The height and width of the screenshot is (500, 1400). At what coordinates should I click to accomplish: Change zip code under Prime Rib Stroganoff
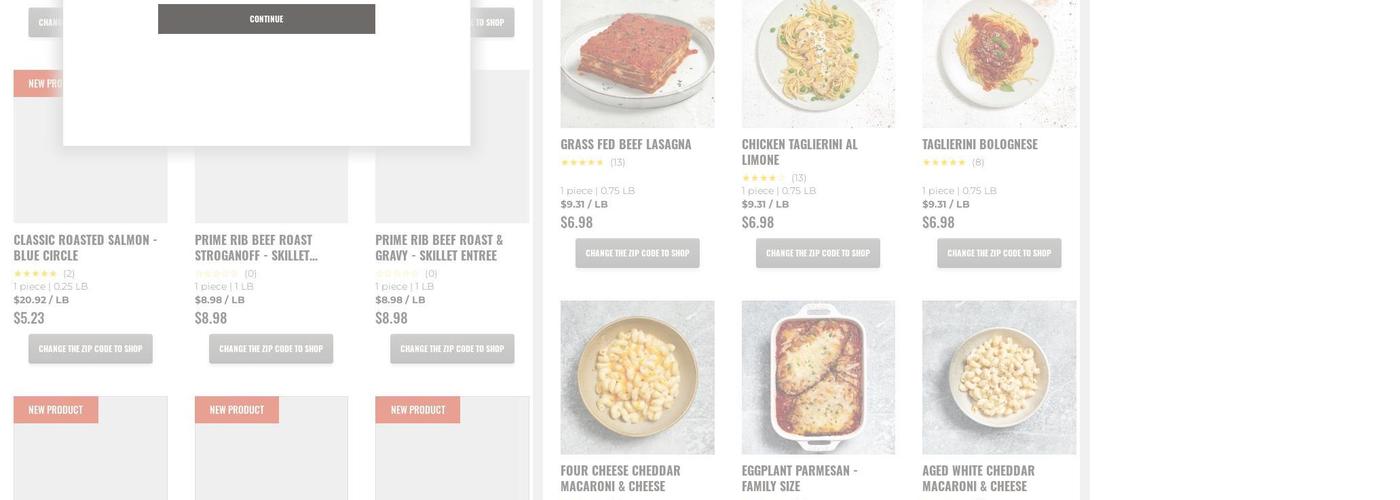click(271, 349)
